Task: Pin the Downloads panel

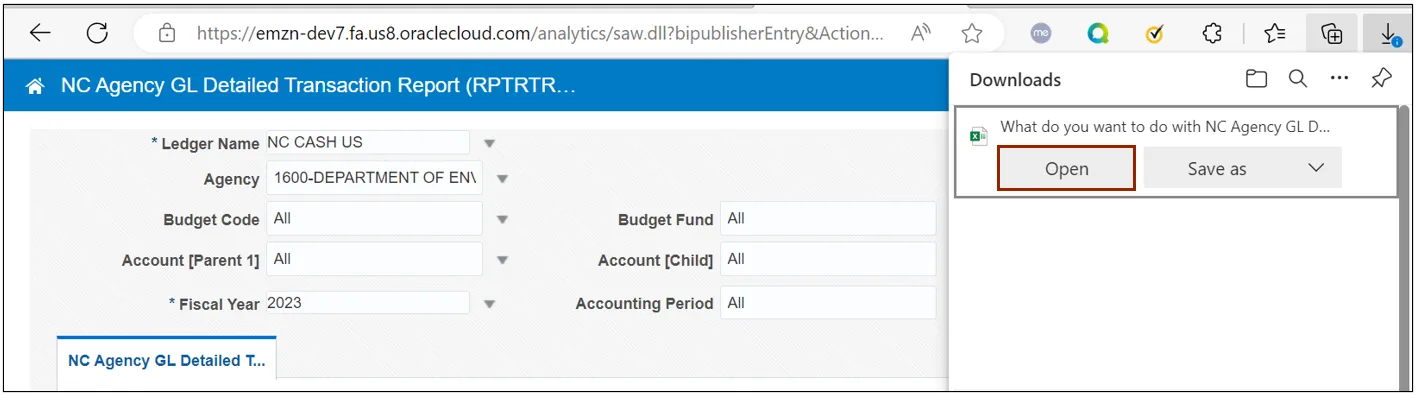Action: 1381,78
